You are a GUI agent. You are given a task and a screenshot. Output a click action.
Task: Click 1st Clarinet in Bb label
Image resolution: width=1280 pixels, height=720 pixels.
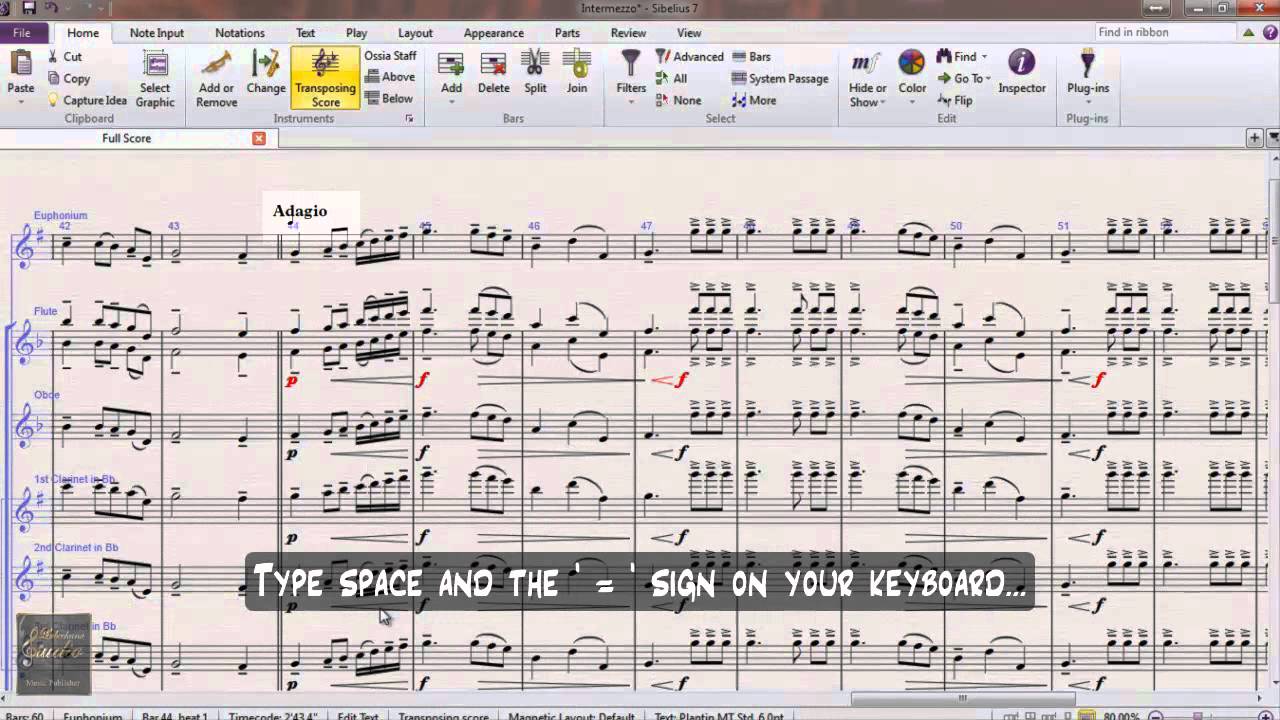coord(75,480)
